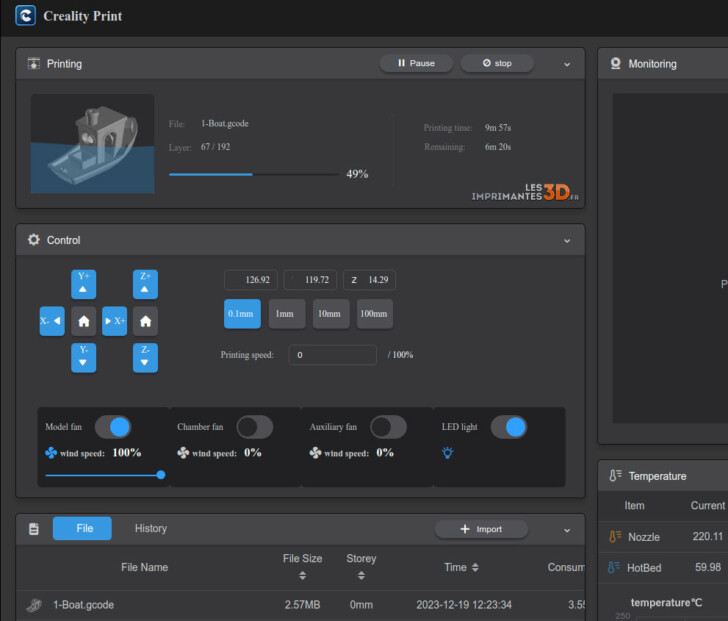Home the Z axis
728x621 pixels.
145,321
